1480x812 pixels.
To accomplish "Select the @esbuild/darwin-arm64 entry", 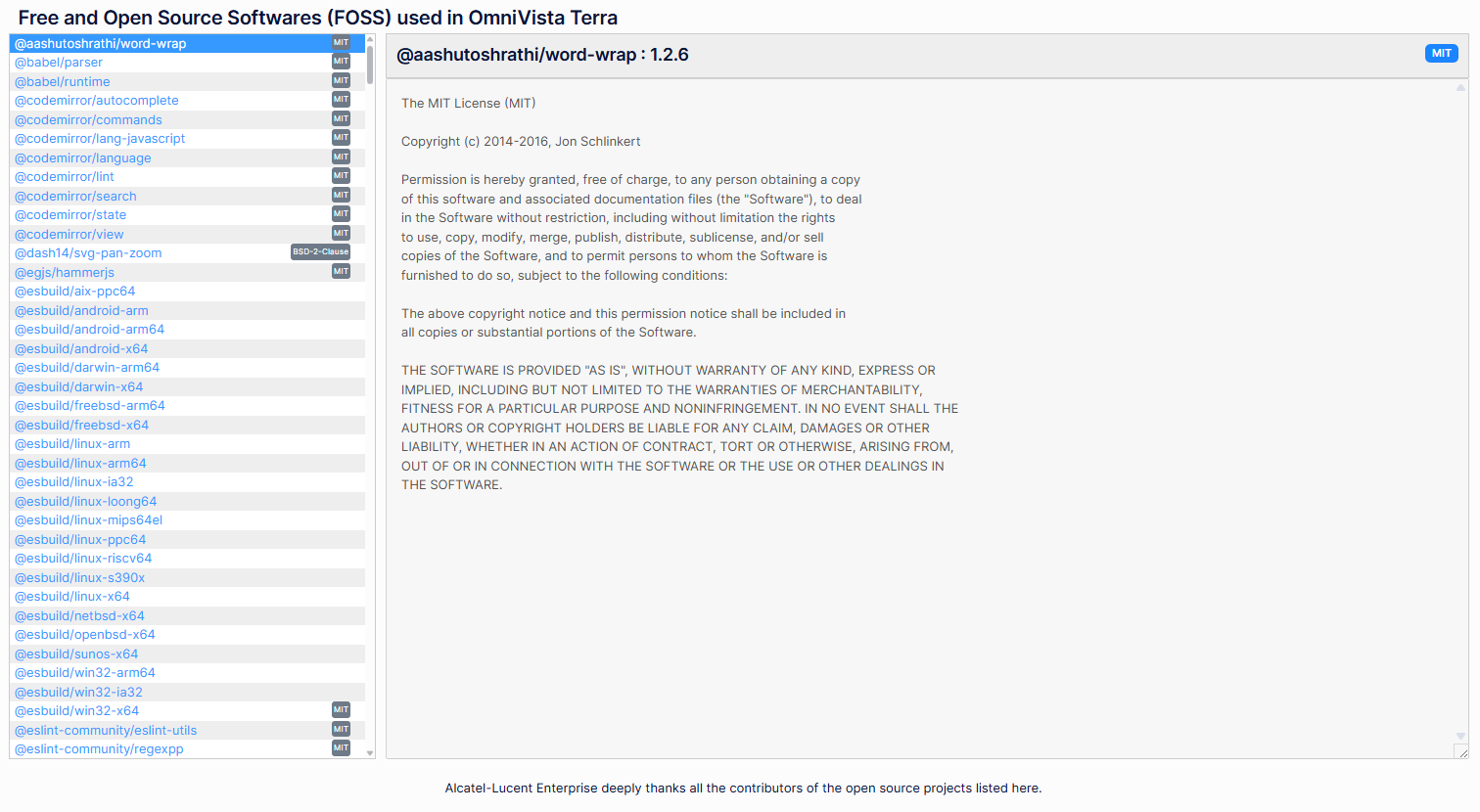I will click(86, 368).
